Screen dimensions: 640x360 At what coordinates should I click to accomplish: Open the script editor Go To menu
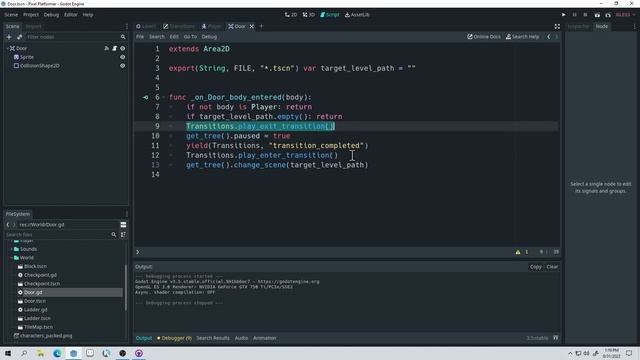pyautogui.click(x=190, y=37)
